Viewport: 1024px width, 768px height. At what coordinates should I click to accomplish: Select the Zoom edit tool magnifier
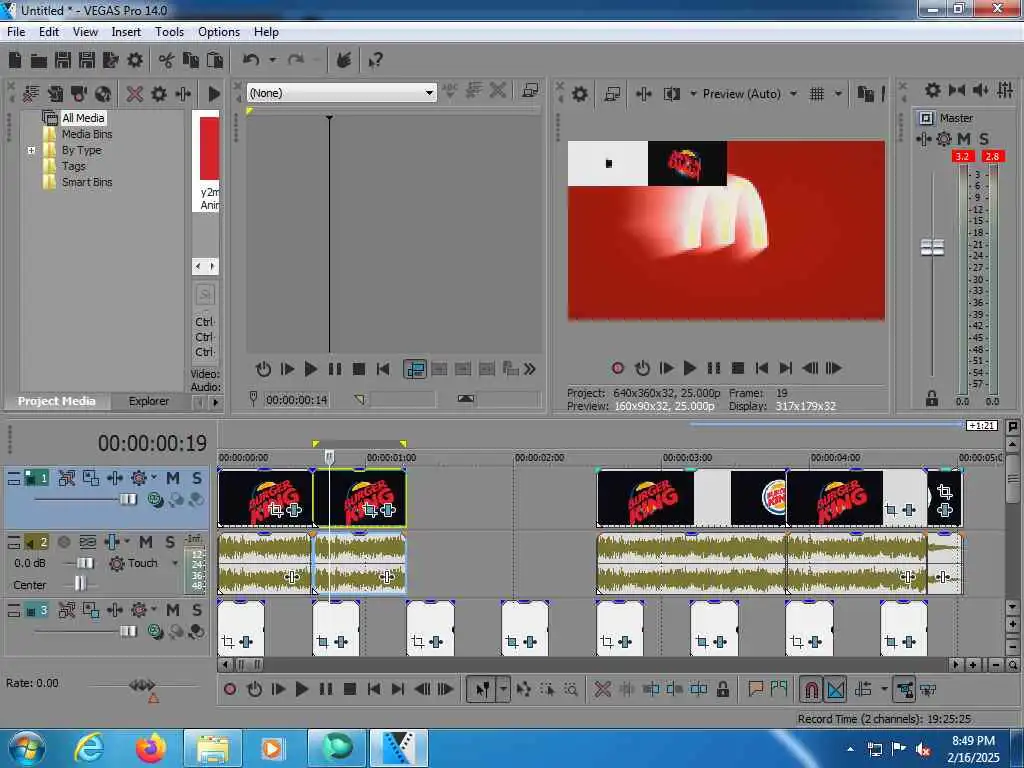(x=571, y=689)
